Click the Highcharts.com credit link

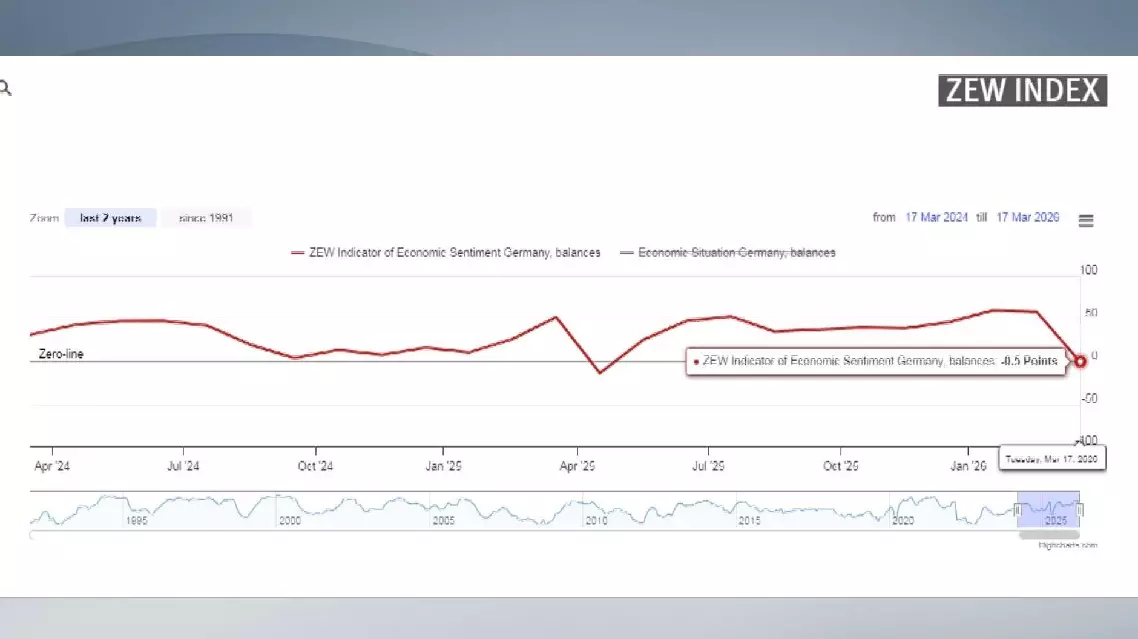[x=1067, y=545]
